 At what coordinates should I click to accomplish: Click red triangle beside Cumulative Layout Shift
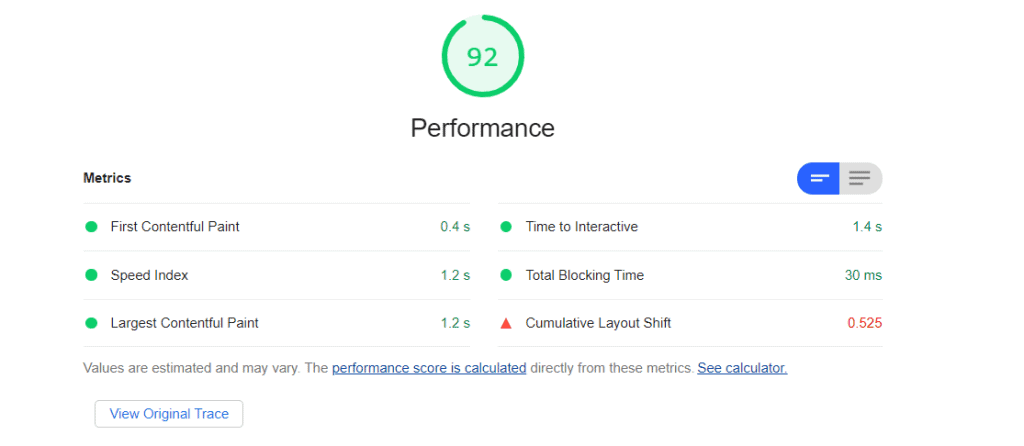click(505, 323)
